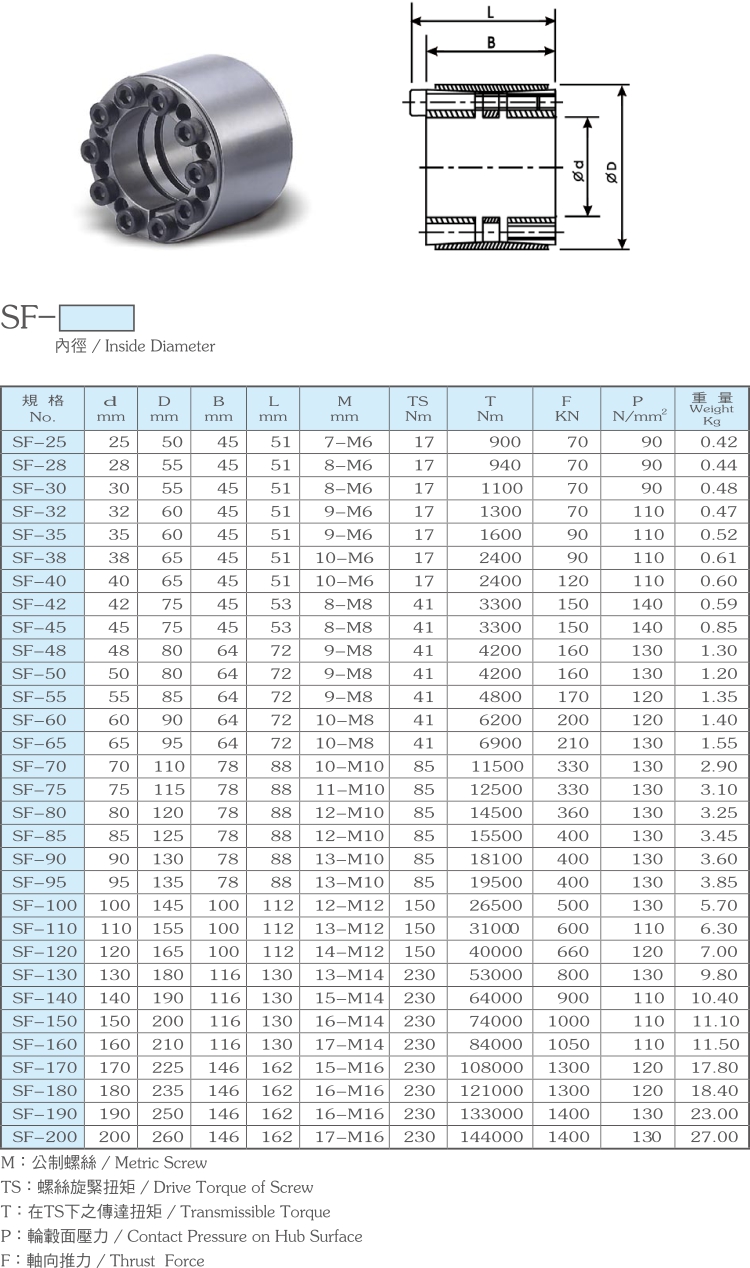Click the 'M: Metric Screw' legend line
This screenshot has height=1268, width=750.
[105, 1162]
